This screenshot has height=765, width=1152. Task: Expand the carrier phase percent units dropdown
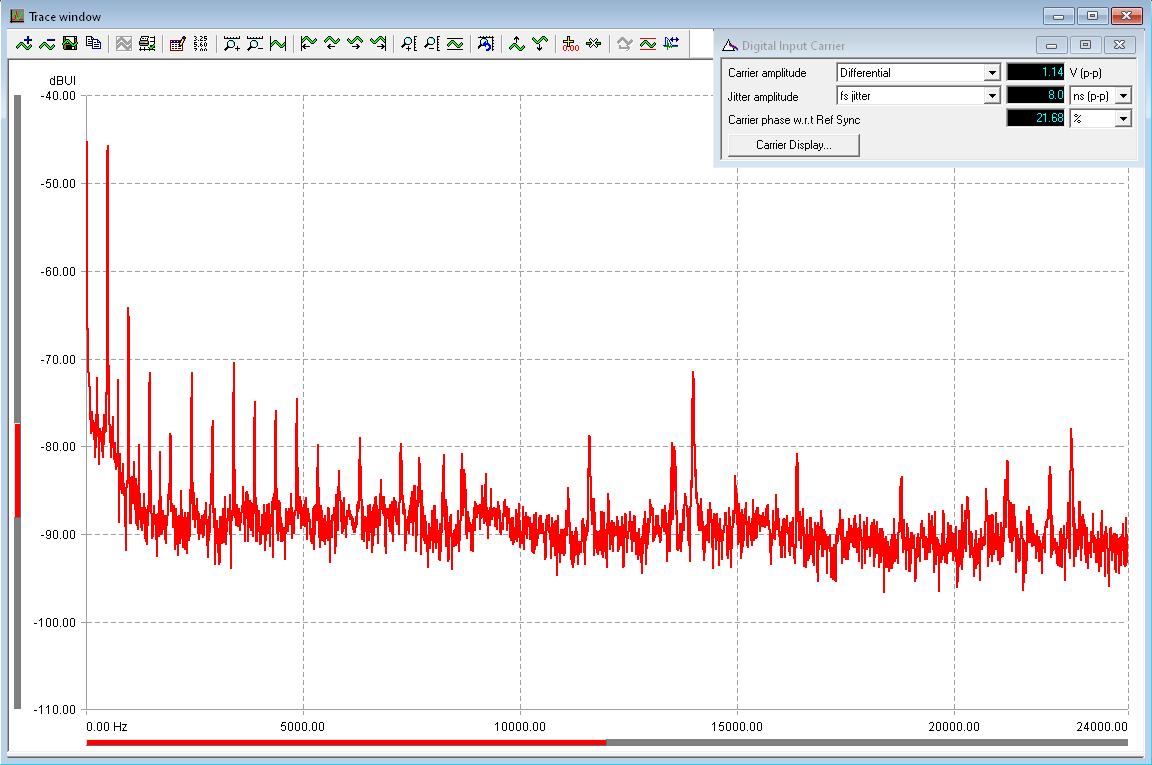pos(1122,119)
